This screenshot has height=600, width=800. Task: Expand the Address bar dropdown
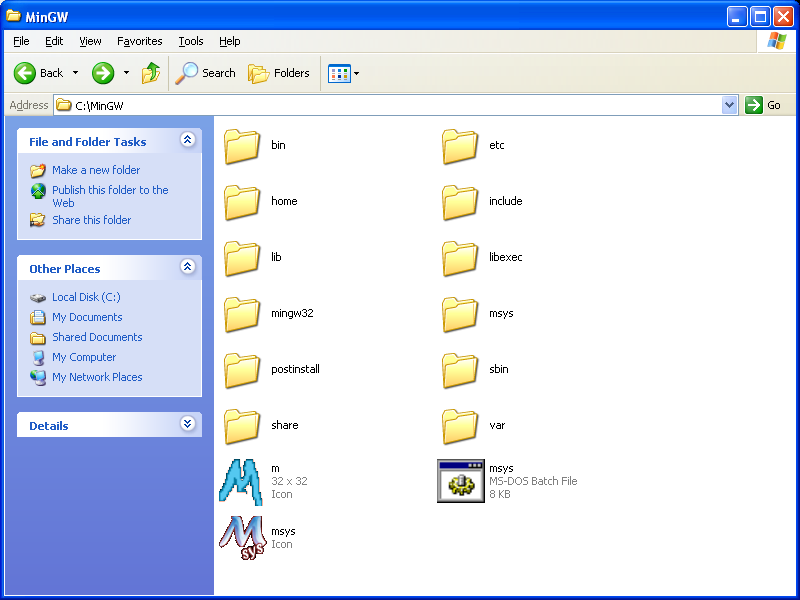point(730,105)
